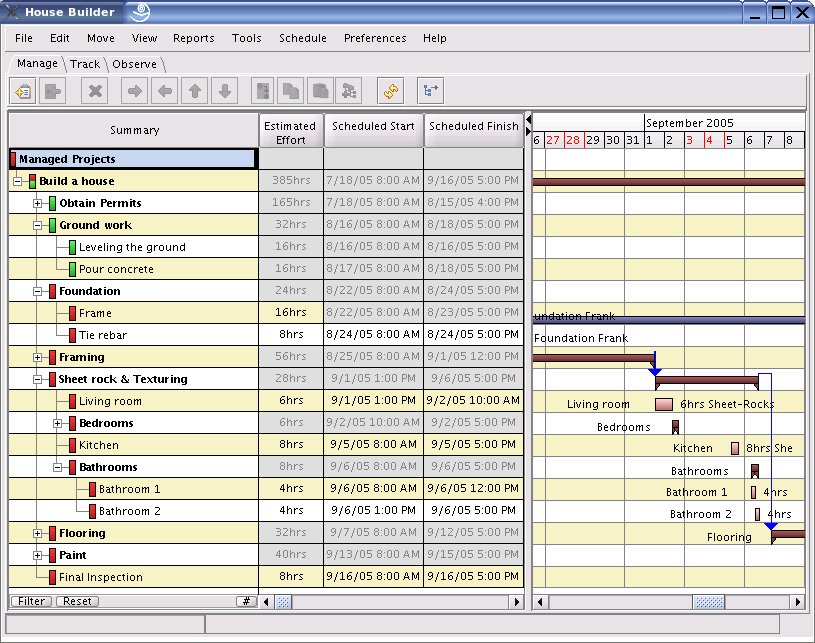Click the # button below the tree

[x=246, y=601]
